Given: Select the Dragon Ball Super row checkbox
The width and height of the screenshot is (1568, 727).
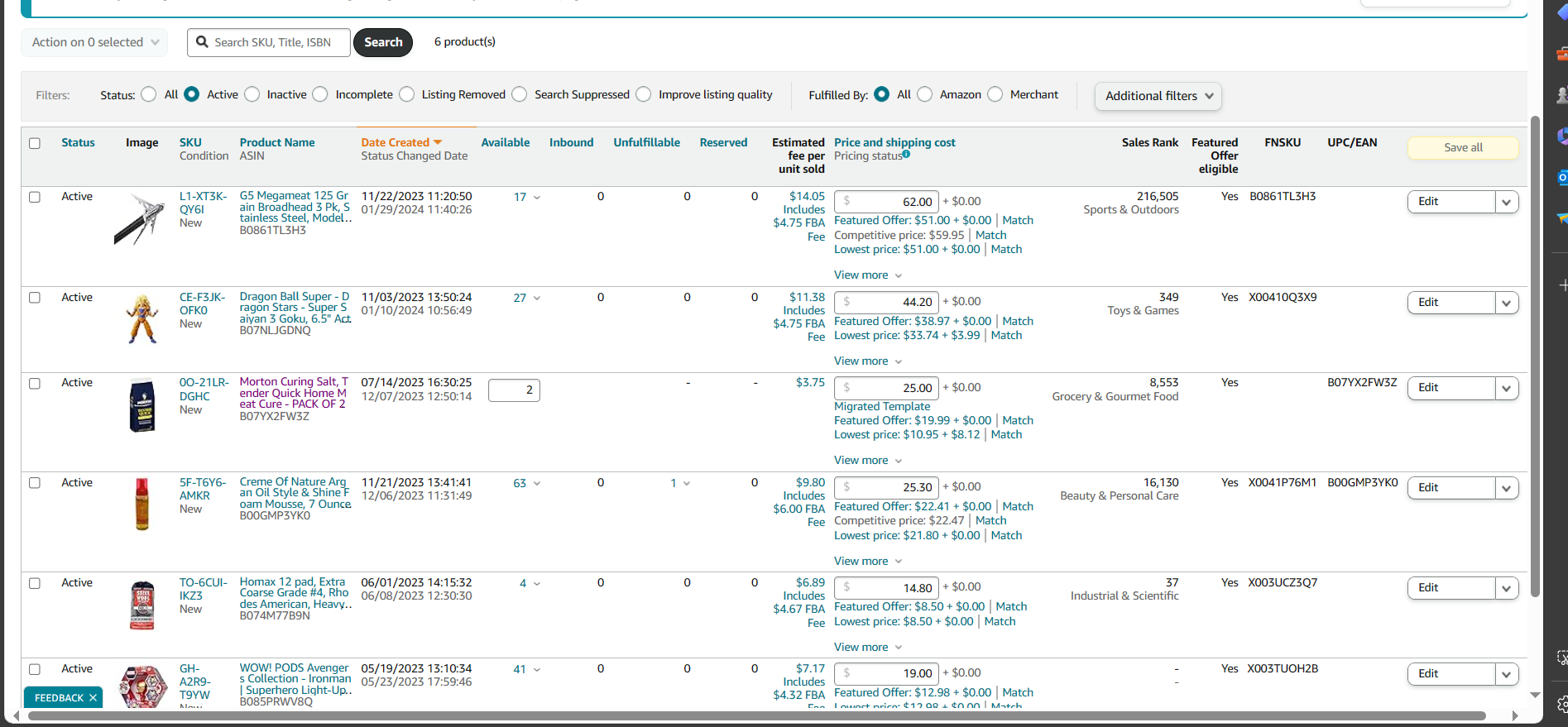Looking at the screenshot, I should coord(35,298).
